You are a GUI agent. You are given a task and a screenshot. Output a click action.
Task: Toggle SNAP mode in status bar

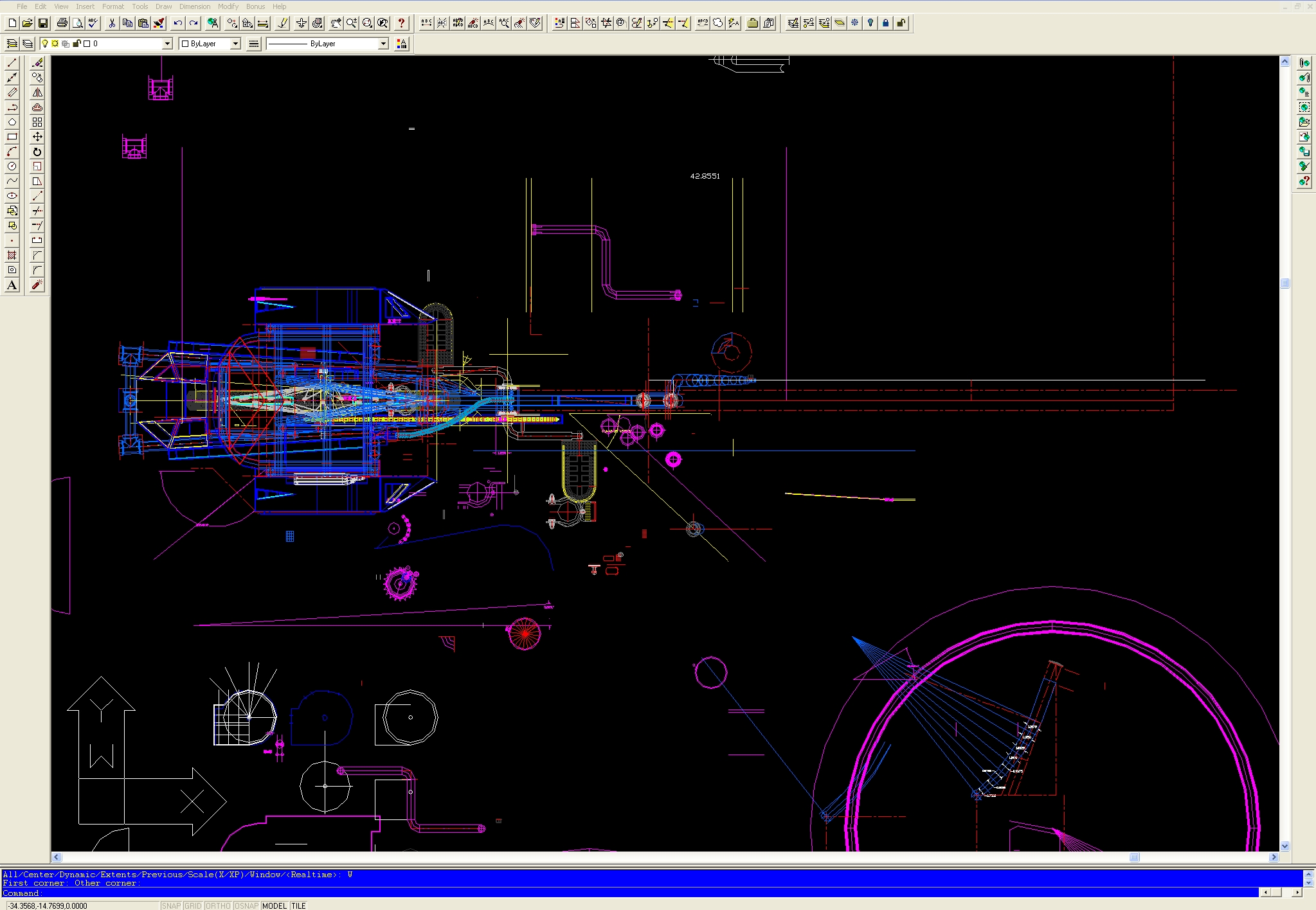pyautogui.click(x=171, y=906)
